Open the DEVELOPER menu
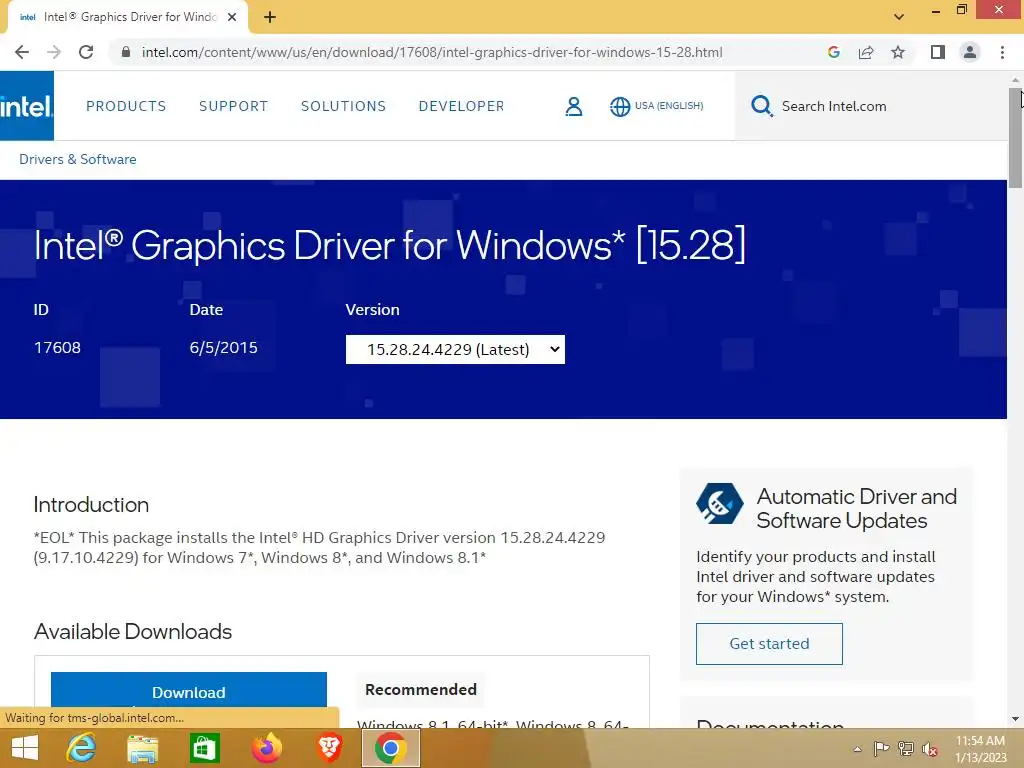This screenshot has width=1024, height=768. pyautogui.click(x=462, y=106)
